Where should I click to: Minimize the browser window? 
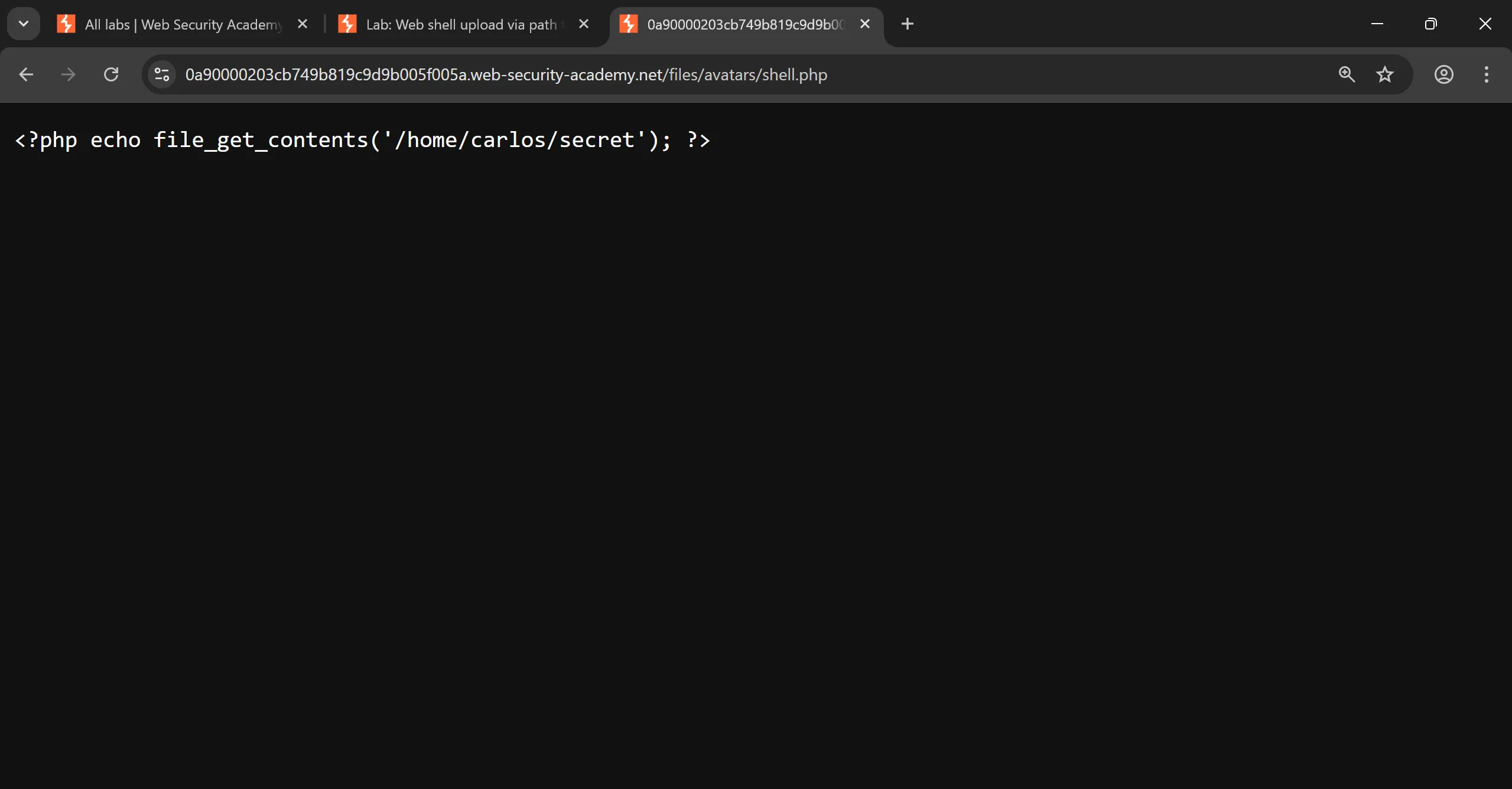point(1377,24)
